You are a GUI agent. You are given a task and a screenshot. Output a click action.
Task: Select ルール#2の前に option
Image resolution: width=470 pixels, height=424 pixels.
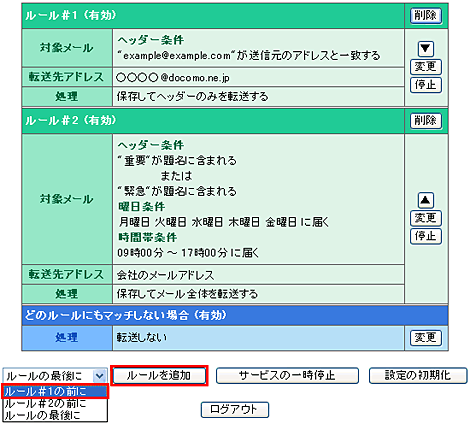click(55, 404)
